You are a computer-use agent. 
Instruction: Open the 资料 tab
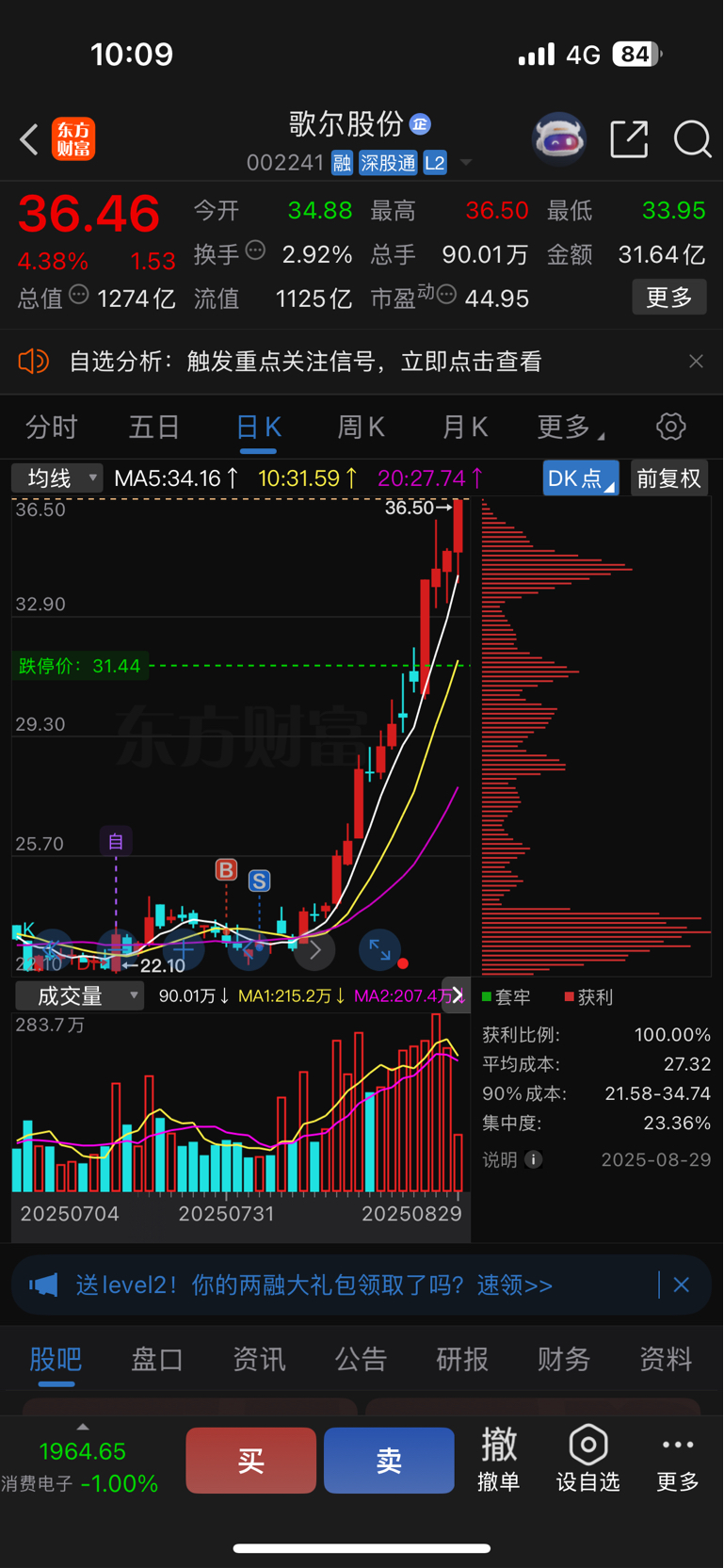click(x=666, y=1359)
